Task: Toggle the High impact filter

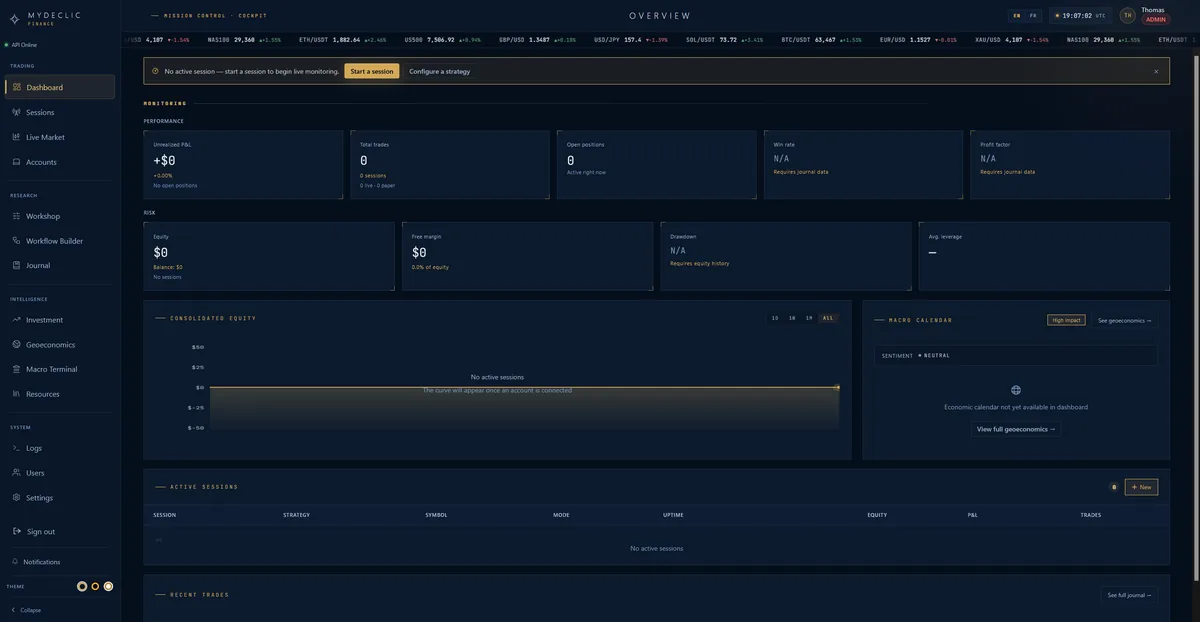Action: pyautogui.click(x=1066, y=320)
